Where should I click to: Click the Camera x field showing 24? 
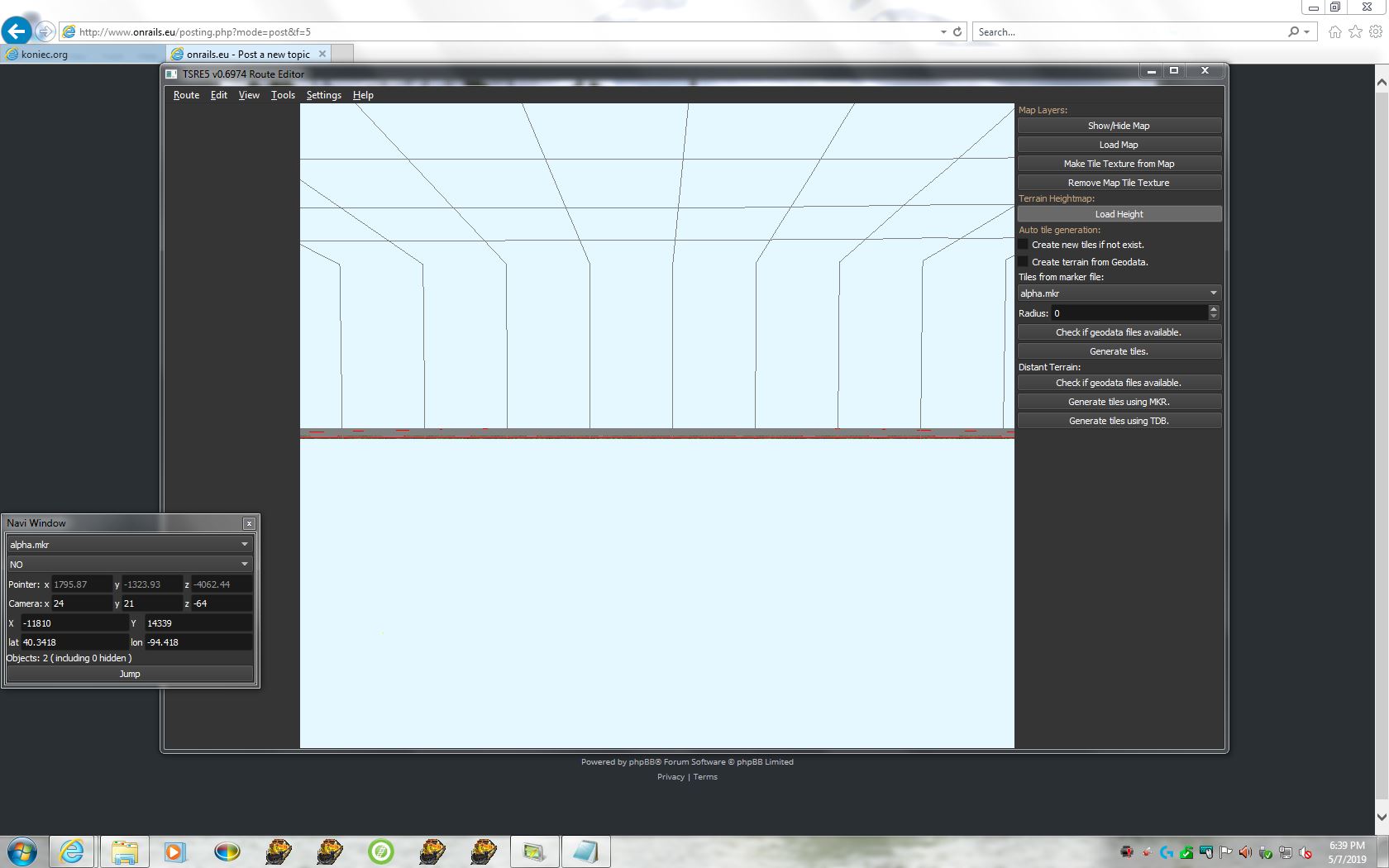tap(81, 603)
